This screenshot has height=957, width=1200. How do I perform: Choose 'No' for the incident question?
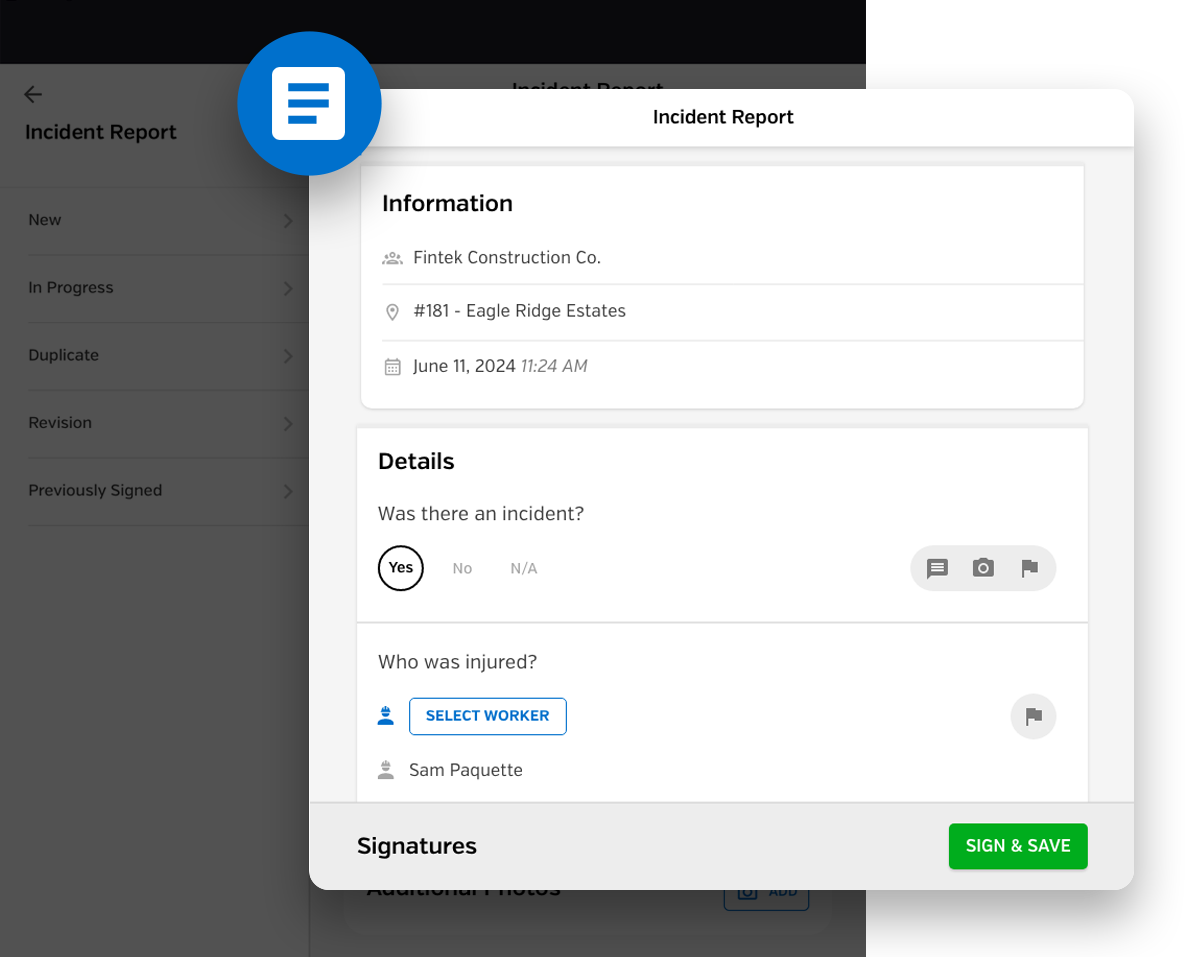coord(462,568)
